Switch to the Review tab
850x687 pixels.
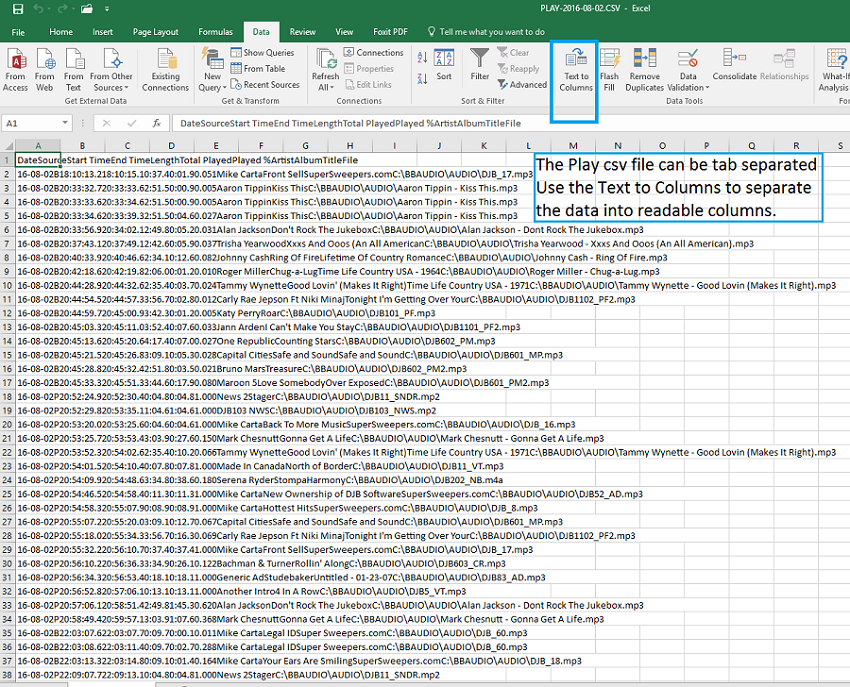[302, 32]
